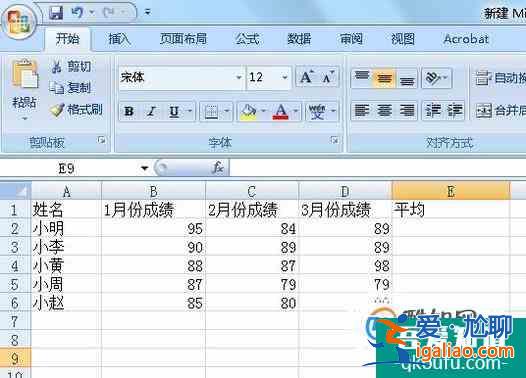526x378 pixels.
Task: Open the 插入 ribbon tab
Action: [x=119, y=39]
